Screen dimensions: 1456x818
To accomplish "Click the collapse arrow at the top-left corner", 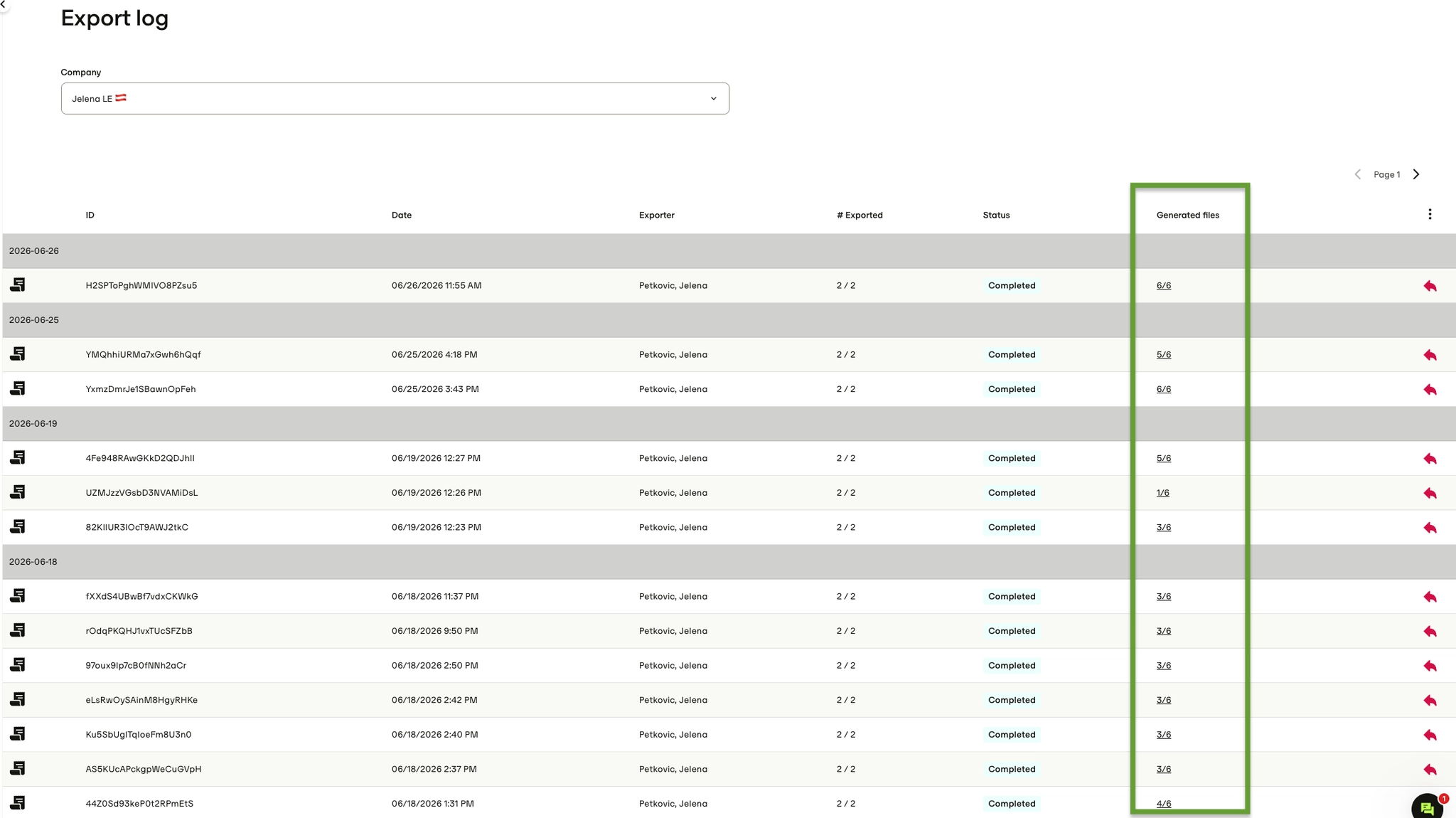I will [x=3, y=4].
